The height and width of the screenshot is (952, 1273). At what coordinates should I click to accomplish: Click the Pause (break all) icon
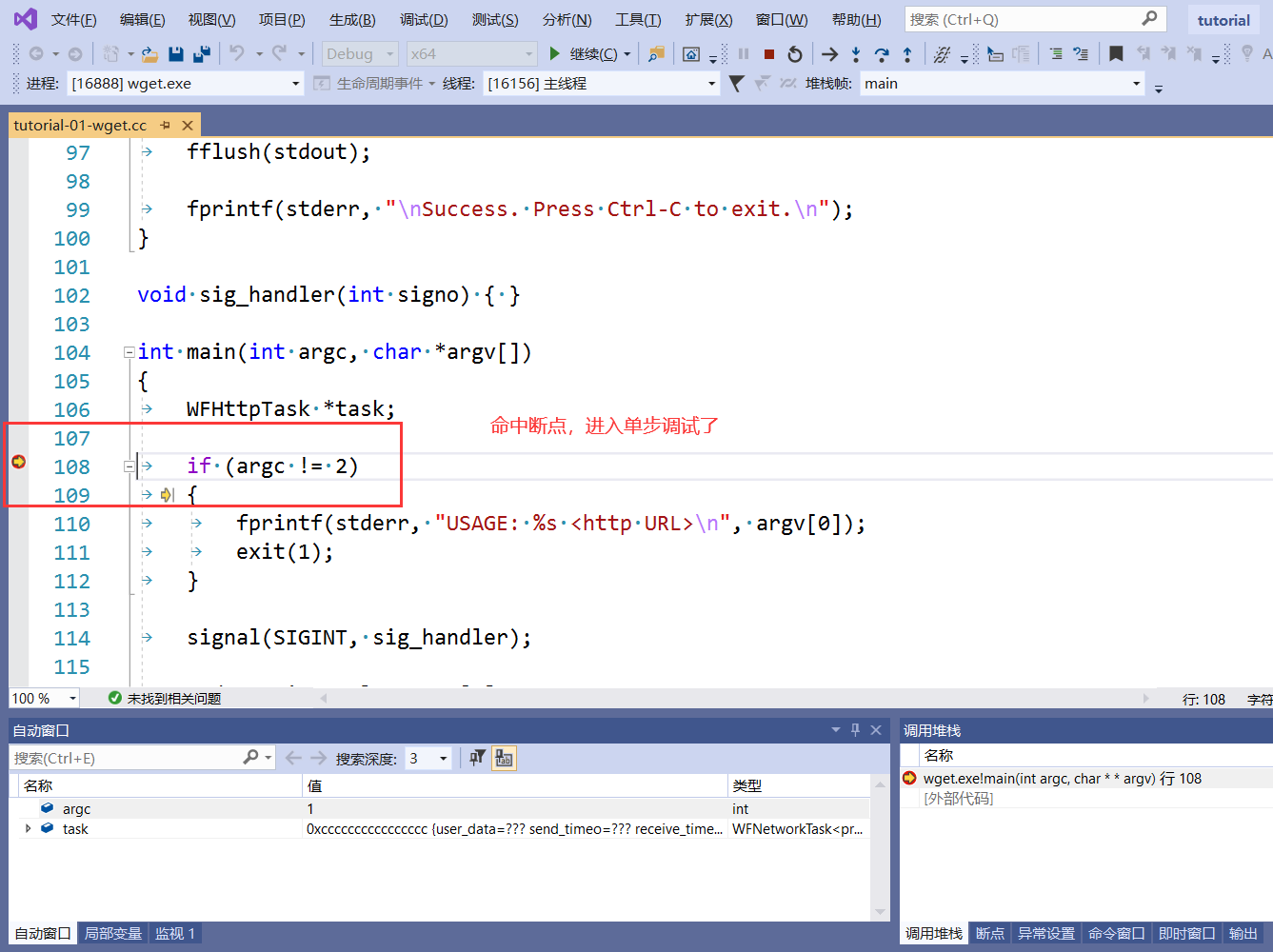click(744, 54)
